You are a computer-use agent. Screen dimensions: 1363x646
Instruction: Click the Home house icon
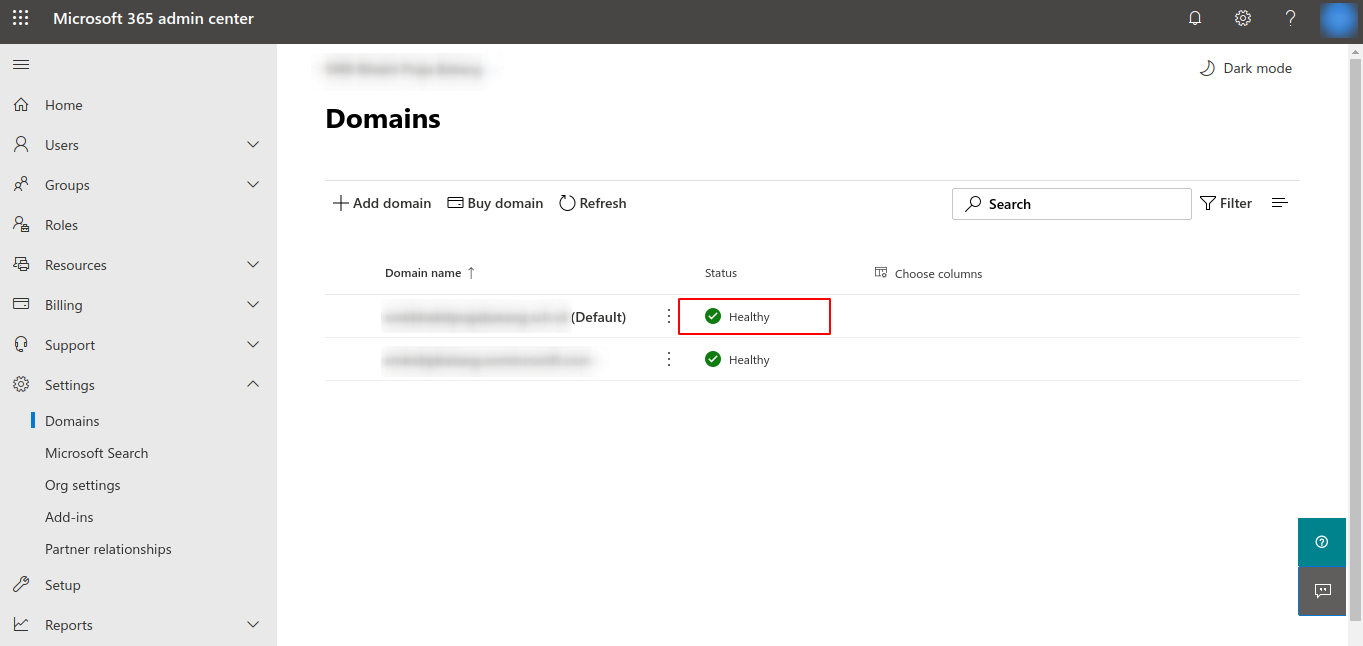point(21,105)
